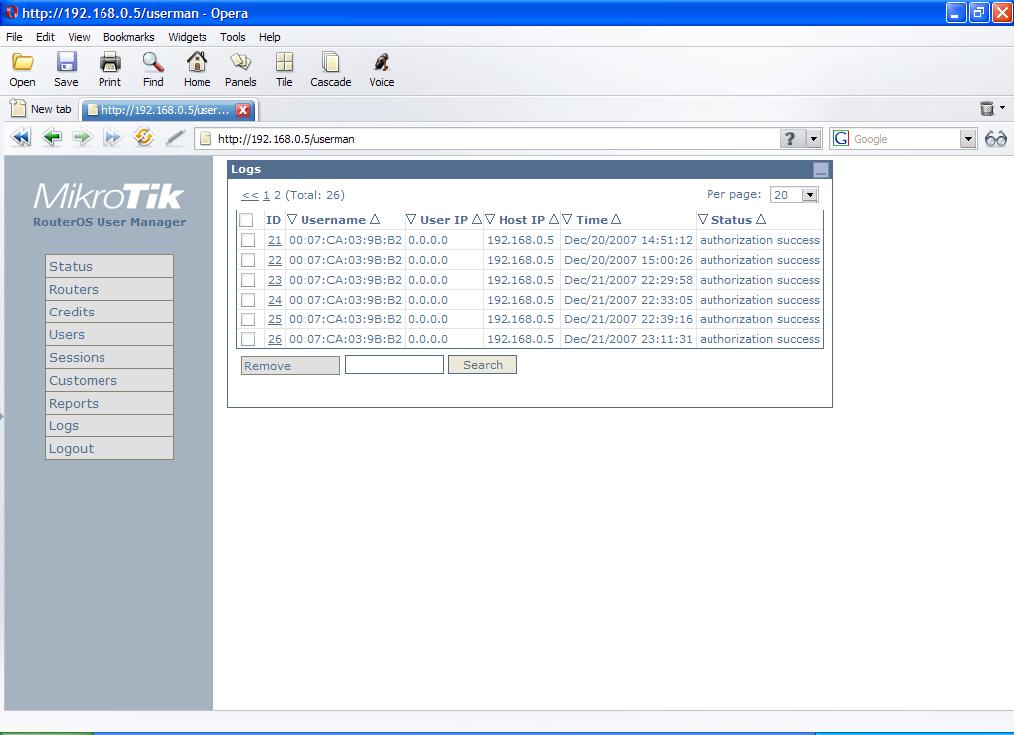Viewport: 1014px width, 735px height.
Task: Open the Status sidebar page
Action: [x=109, y=266]
